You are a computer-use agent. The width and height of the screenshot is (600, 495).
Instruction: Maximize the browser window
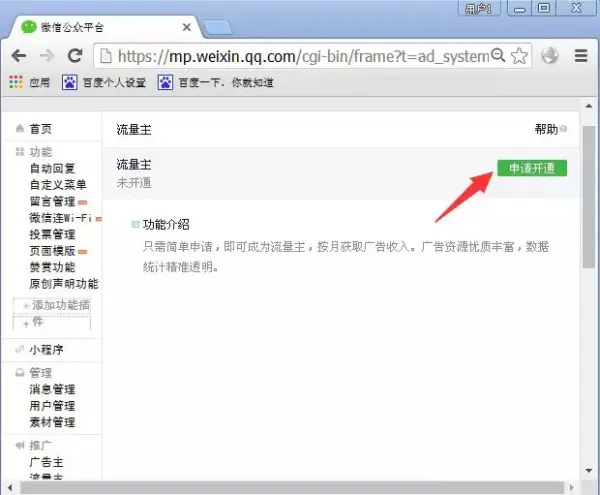coord(543,8)
